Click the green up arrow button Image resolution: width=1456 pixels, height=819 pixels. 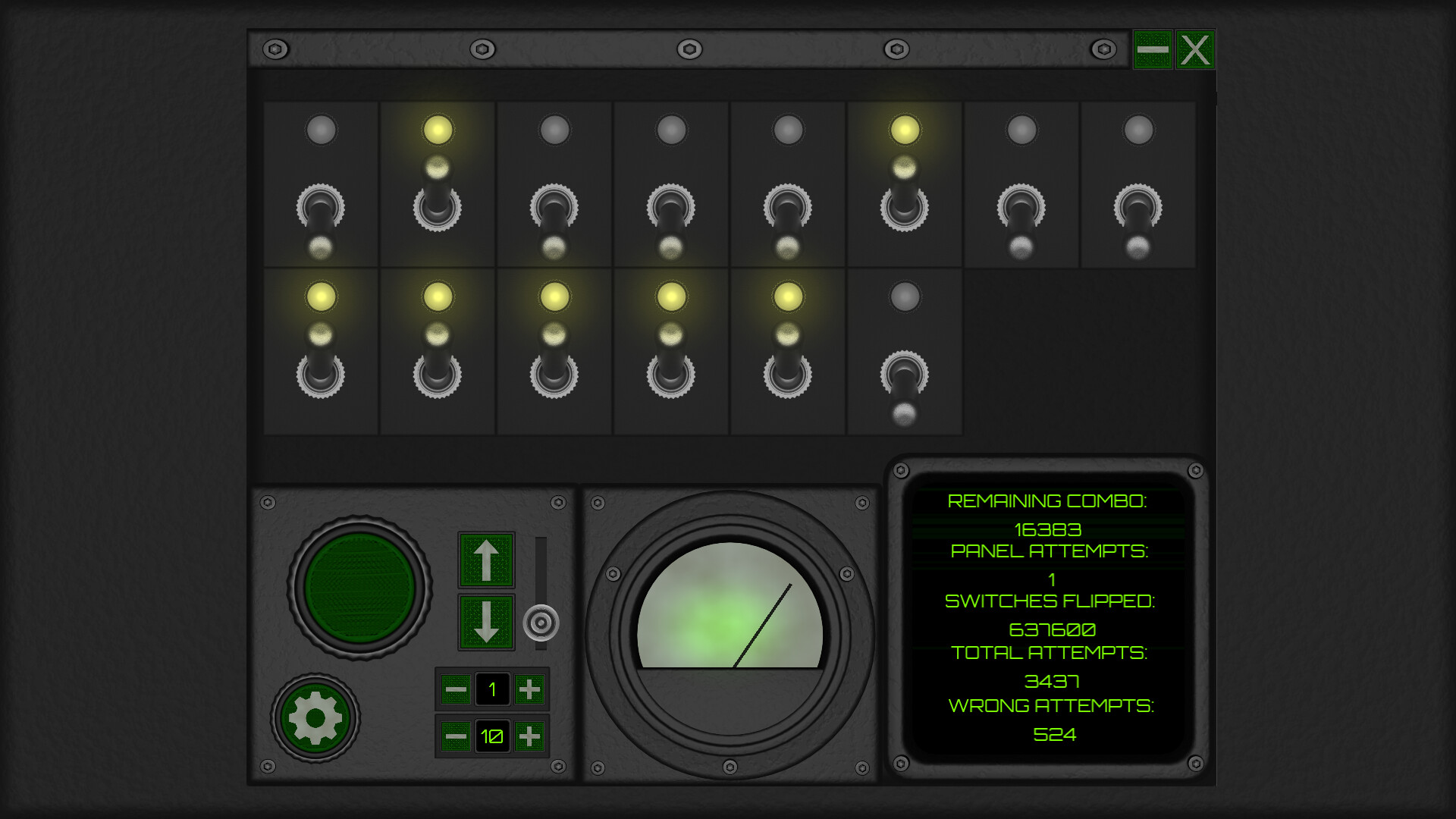pos(486,560)
